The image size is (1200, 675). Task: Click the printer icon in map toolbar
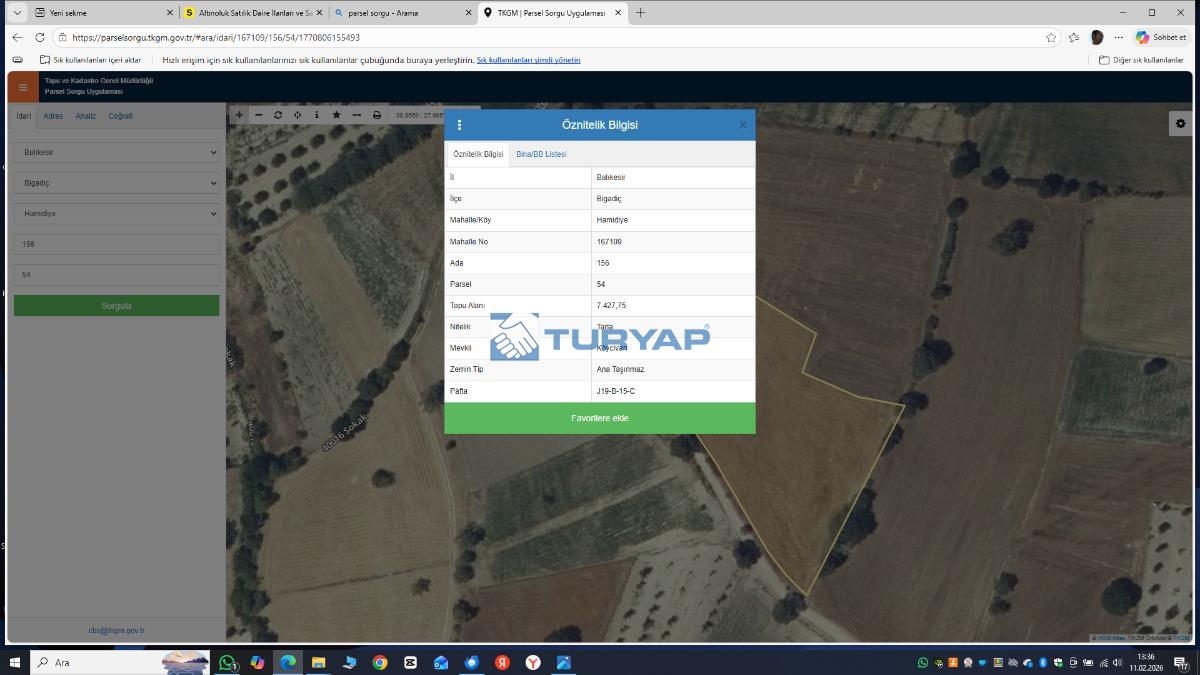click(377, 115)
